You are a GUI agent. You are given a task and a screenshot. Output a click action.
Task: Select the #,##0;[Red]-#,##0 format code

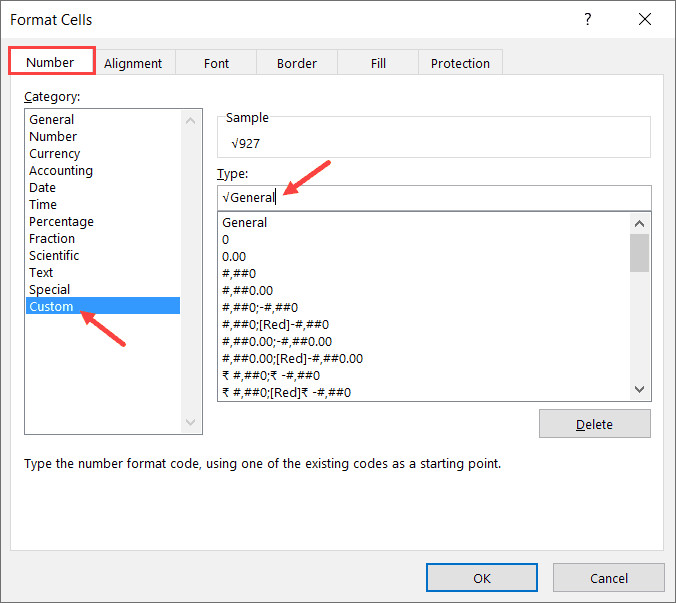(276, 325)
